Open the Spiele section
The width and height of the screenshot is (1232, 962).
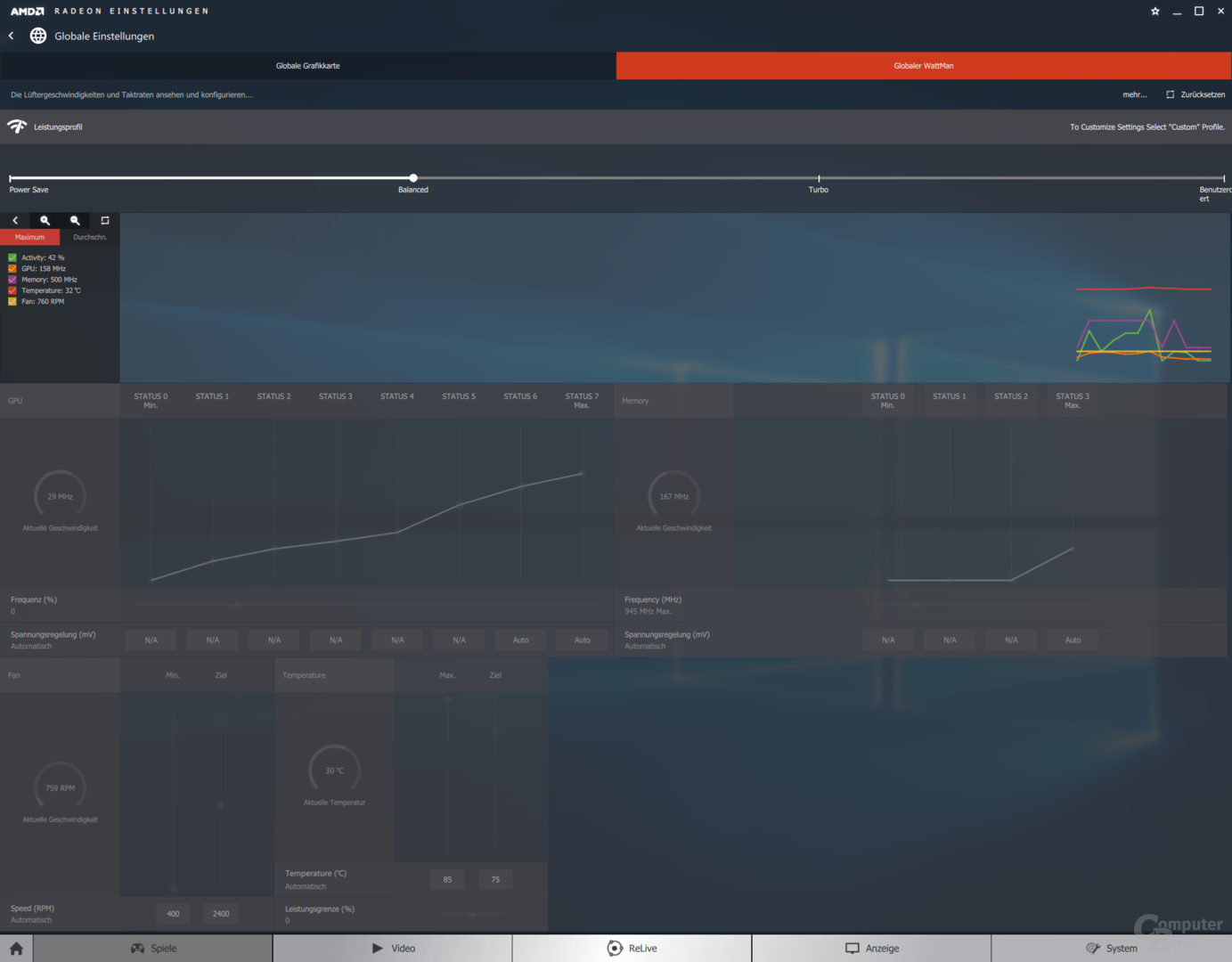(153, 949)
